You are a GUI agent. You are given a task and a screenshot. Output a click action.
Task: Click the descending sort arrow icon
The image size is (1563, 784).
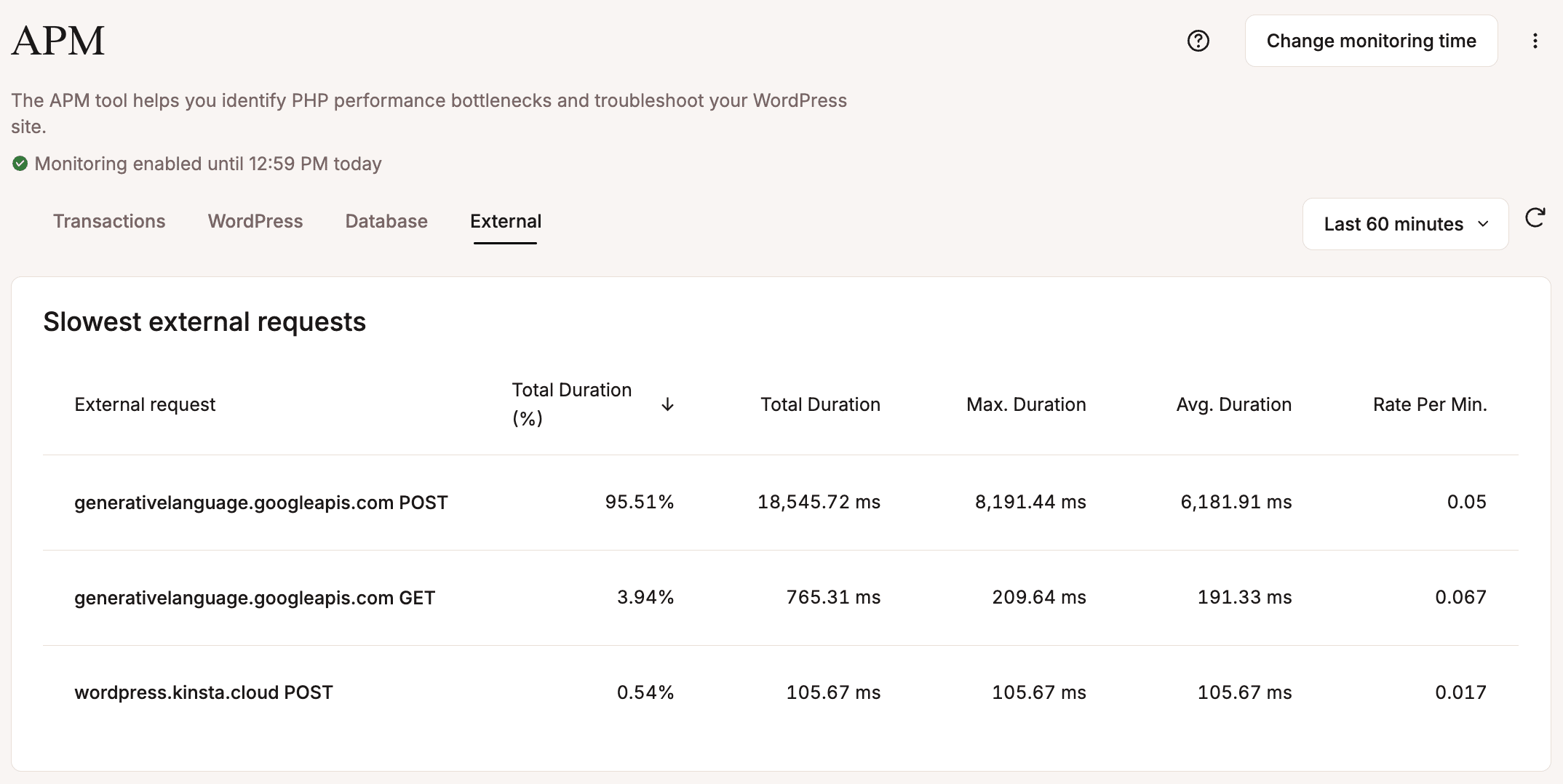[667, 404]
